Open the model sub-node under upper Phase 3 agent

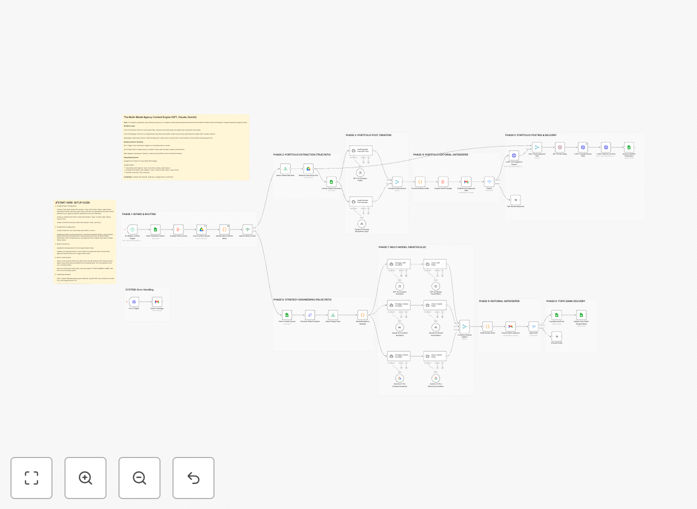360,172
